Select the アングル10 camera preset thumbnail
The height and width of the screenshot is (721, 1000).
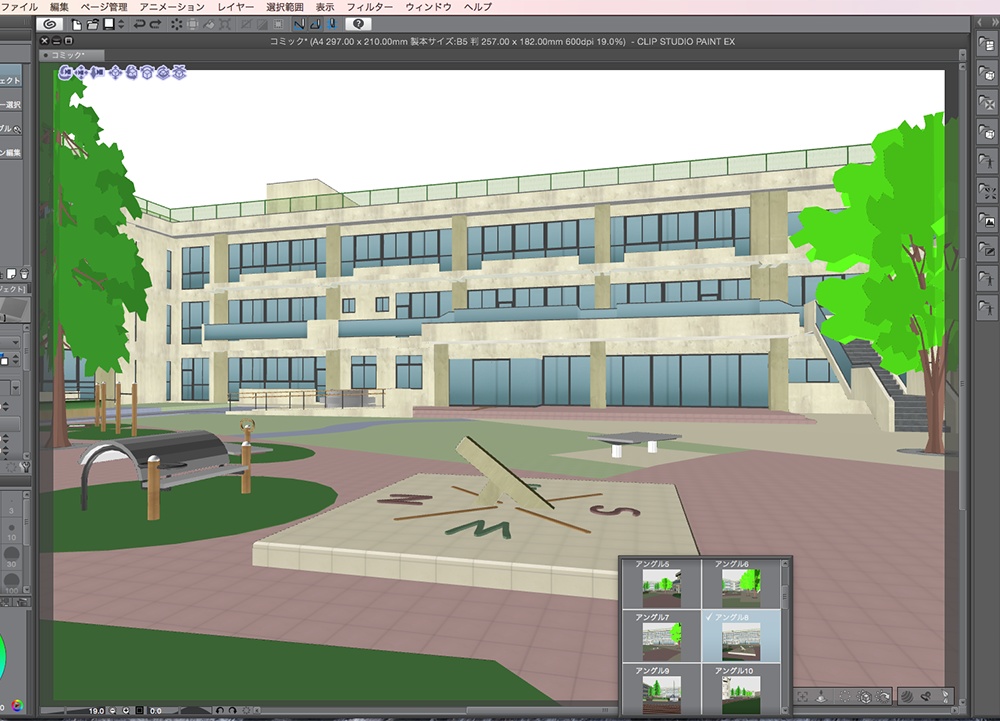coord(739,690)
